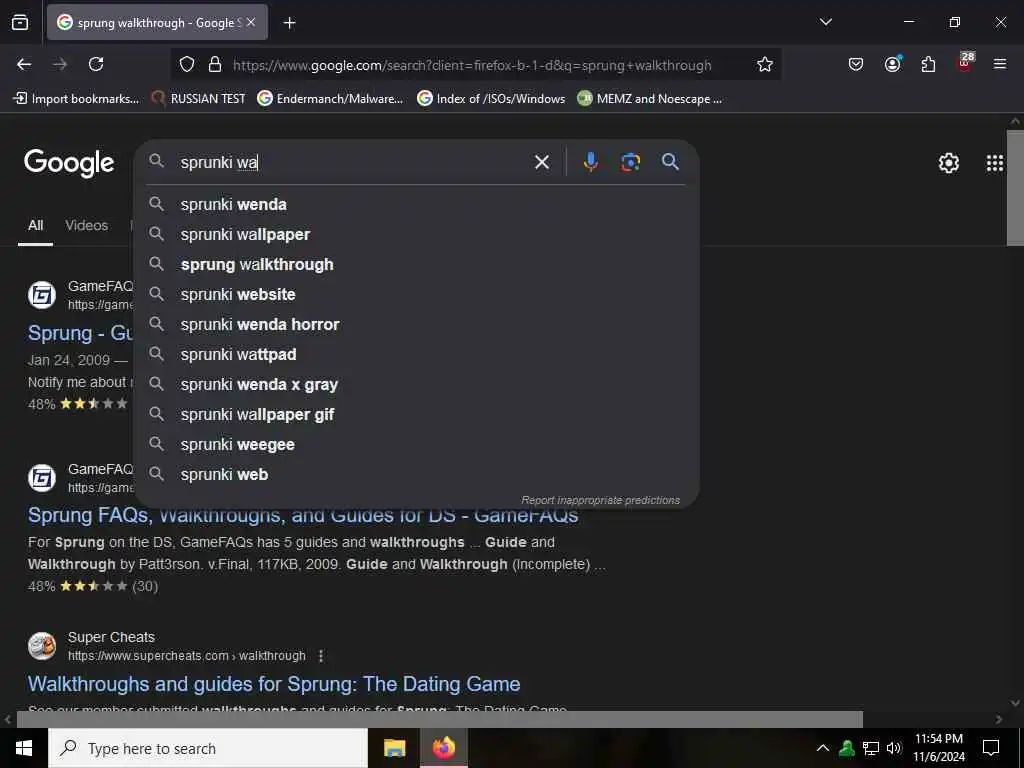This screenshot has width=1024, height=768.
Task: Open the Firefox View icon left of the tabs
Action: pos(20,23)
